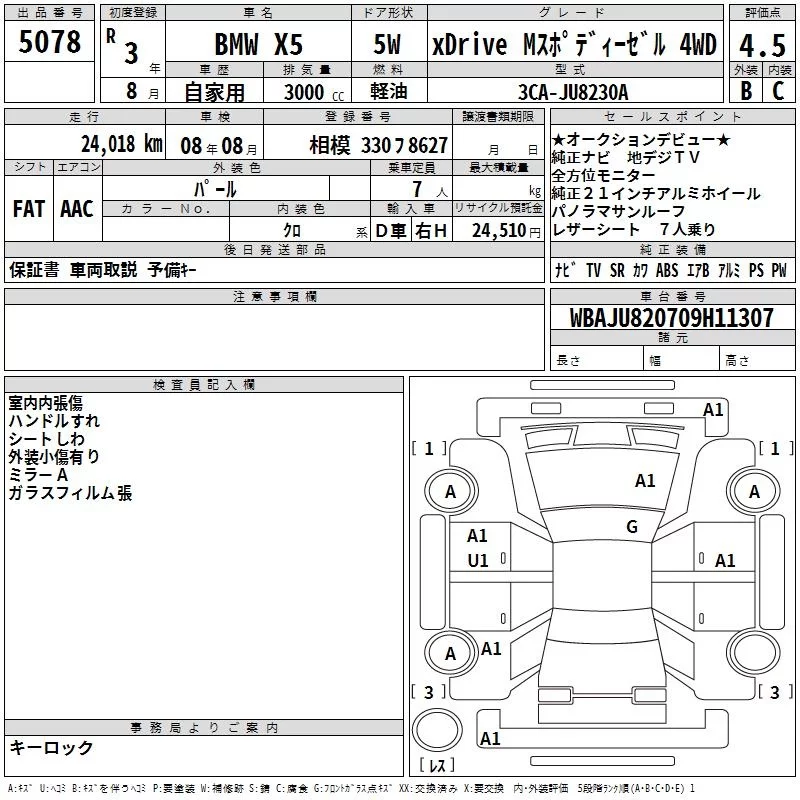Click ナビ in genuine equipment row
800x800 pixels.
coord(566,270)
